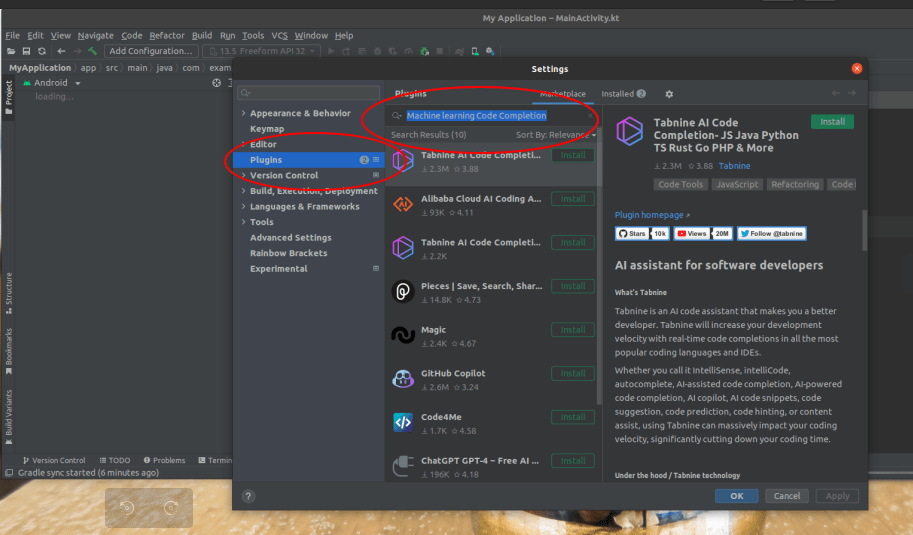
Task: Click the plugin description scrollbar
Action: pyautogui.click(x=865, y=231)
